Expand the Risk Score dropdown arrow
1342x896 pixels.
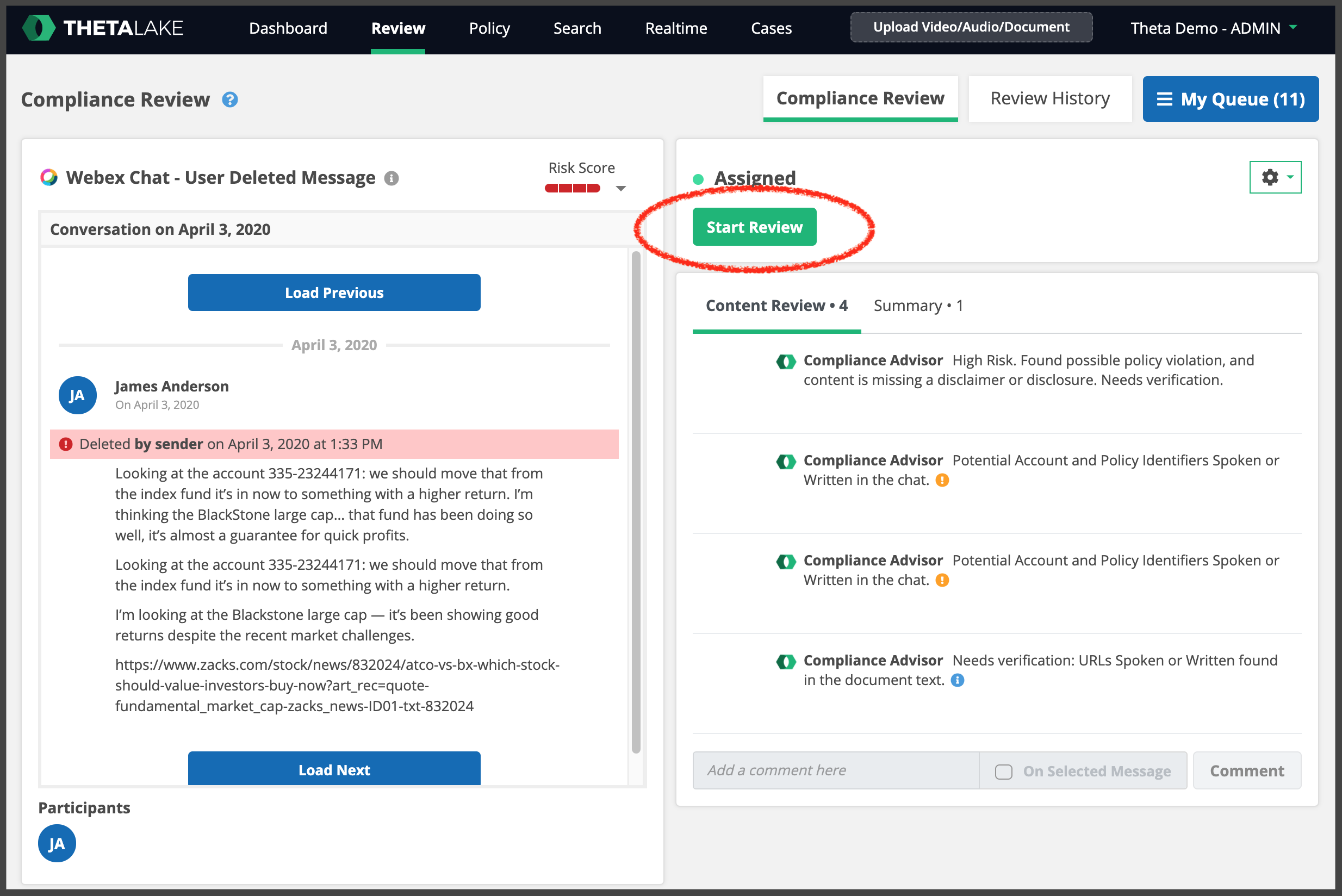pos(622,188)
